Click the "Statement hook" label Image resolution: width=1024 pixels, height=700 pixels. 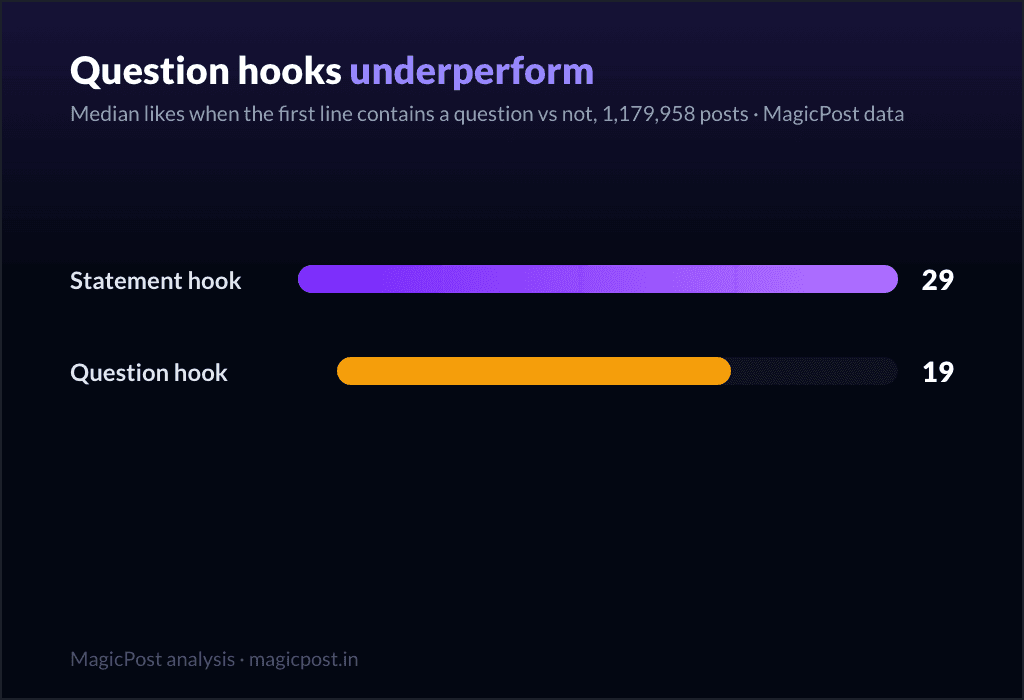point(155,281)
